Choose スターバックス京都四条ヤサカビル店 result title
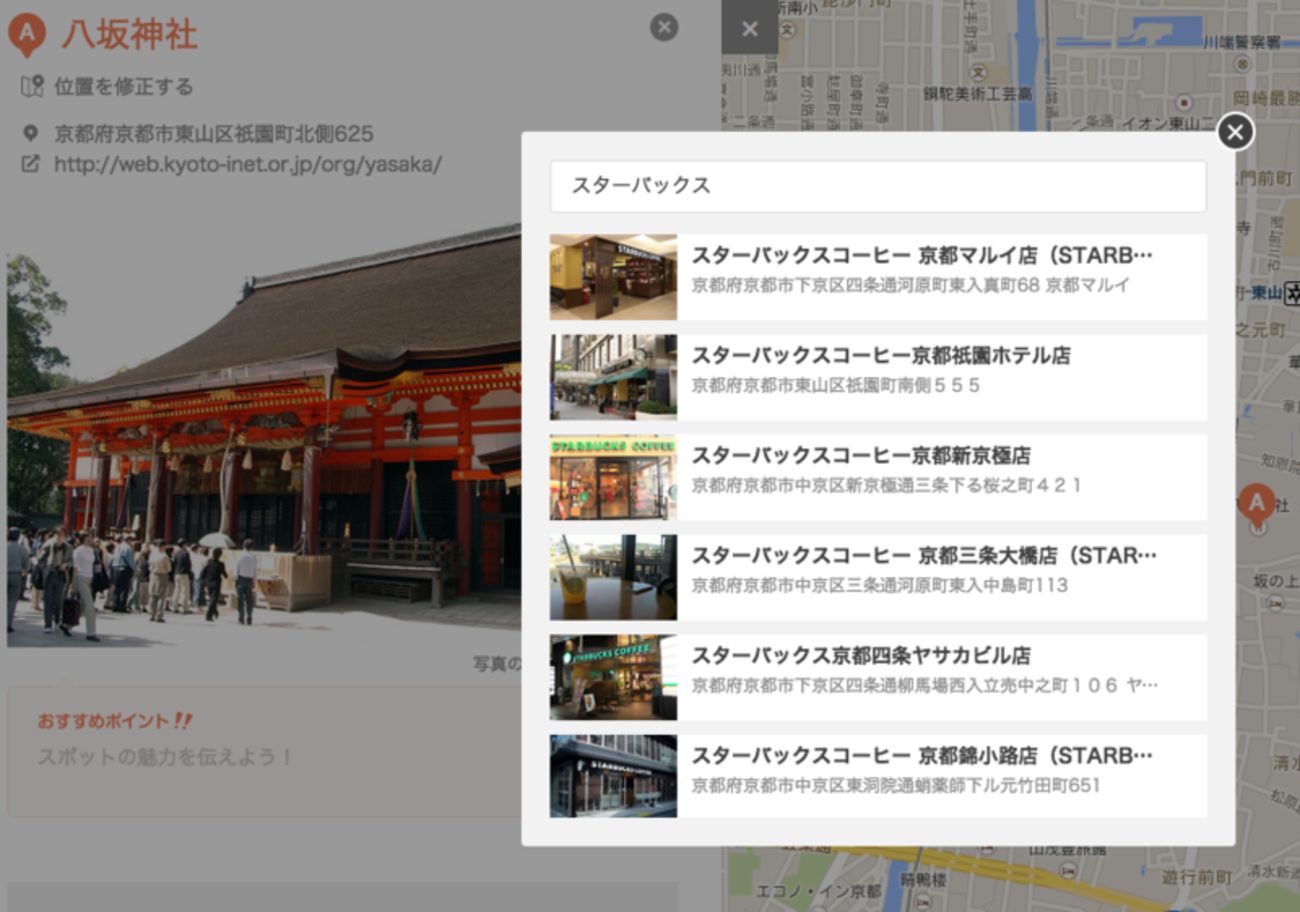The image size is (1300, 912). 861,656
